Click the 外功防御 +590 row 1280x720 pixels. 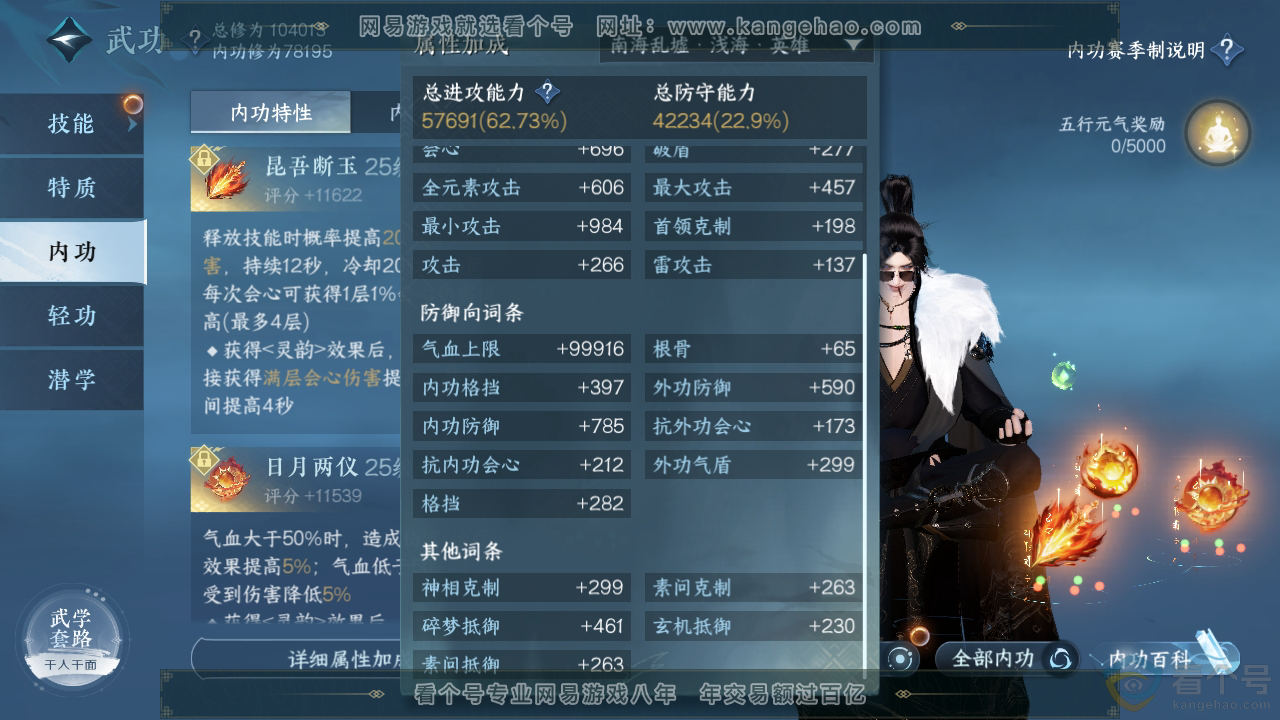(x=753, y=388)
